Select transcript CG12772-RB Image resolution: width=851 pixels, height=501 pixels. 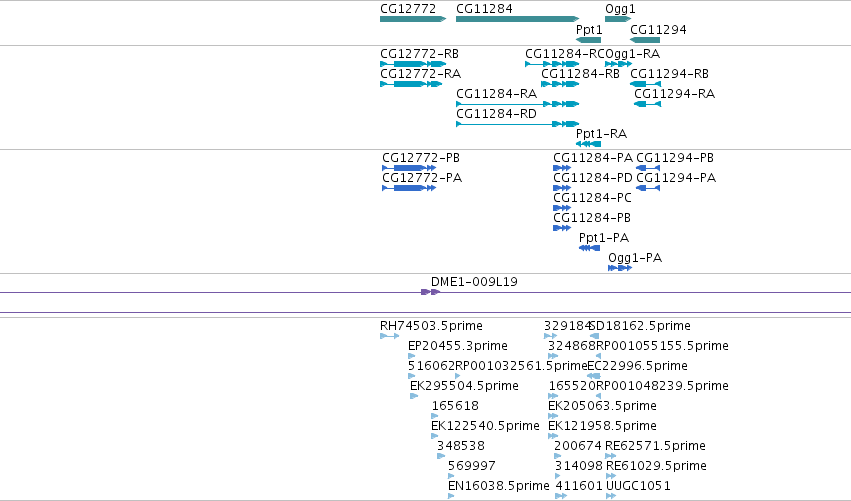413,64
